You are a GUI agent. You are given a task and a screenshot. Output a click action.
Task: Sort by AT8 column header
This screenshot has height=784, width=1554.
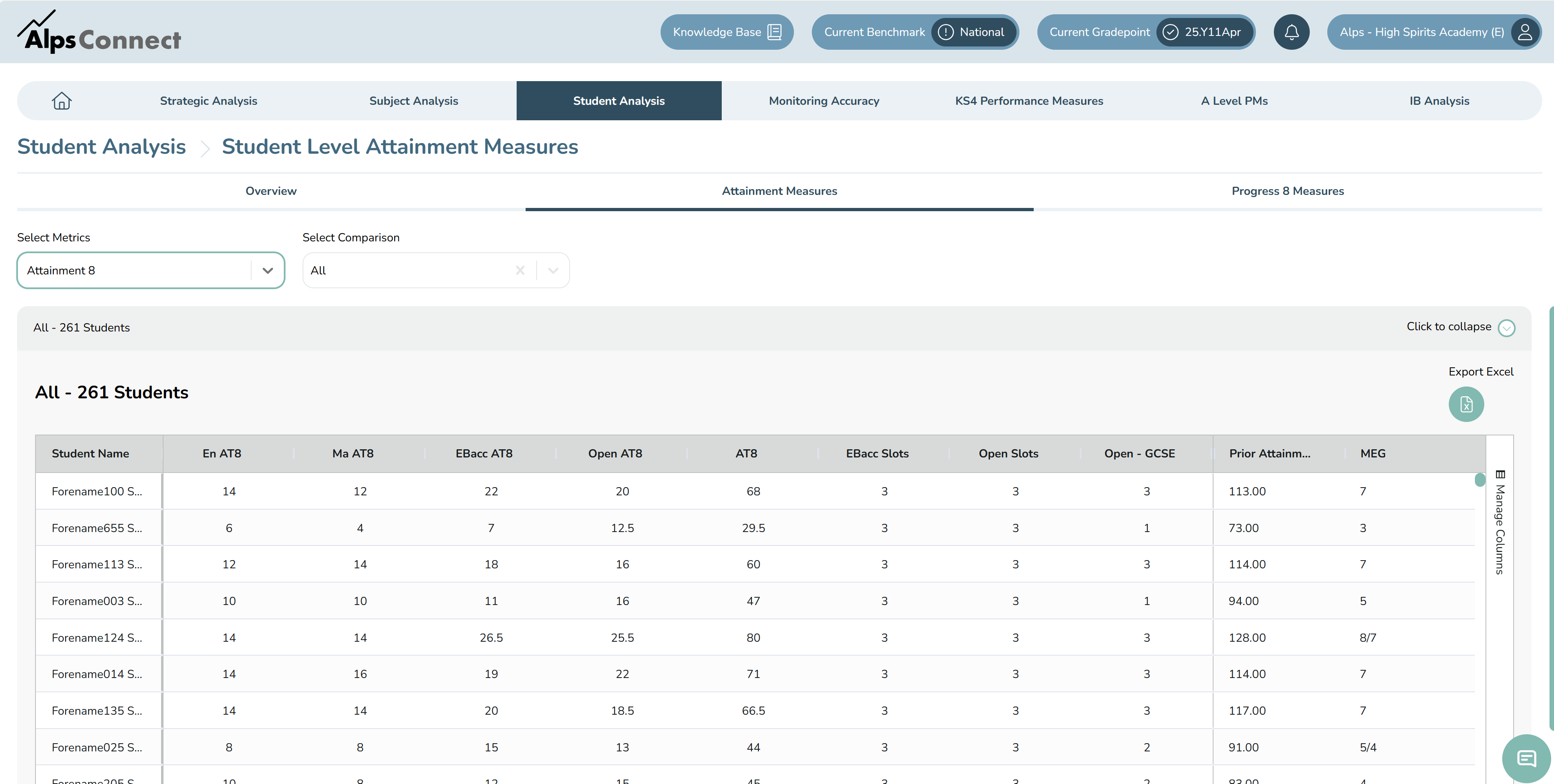[746, 453]
